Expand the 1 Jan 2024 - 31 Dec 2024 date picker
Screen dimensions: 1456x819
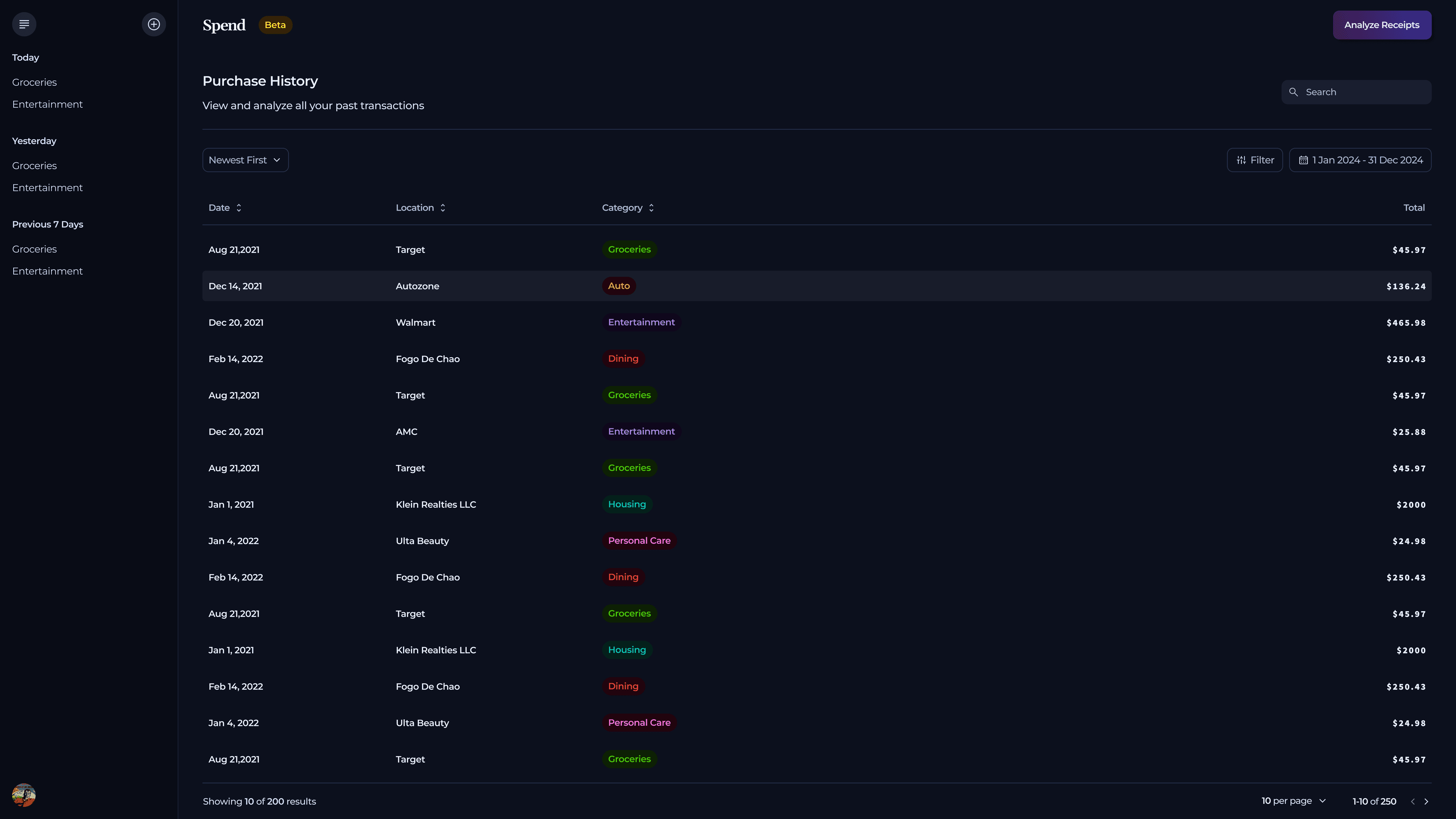(x=1360, y=160)
